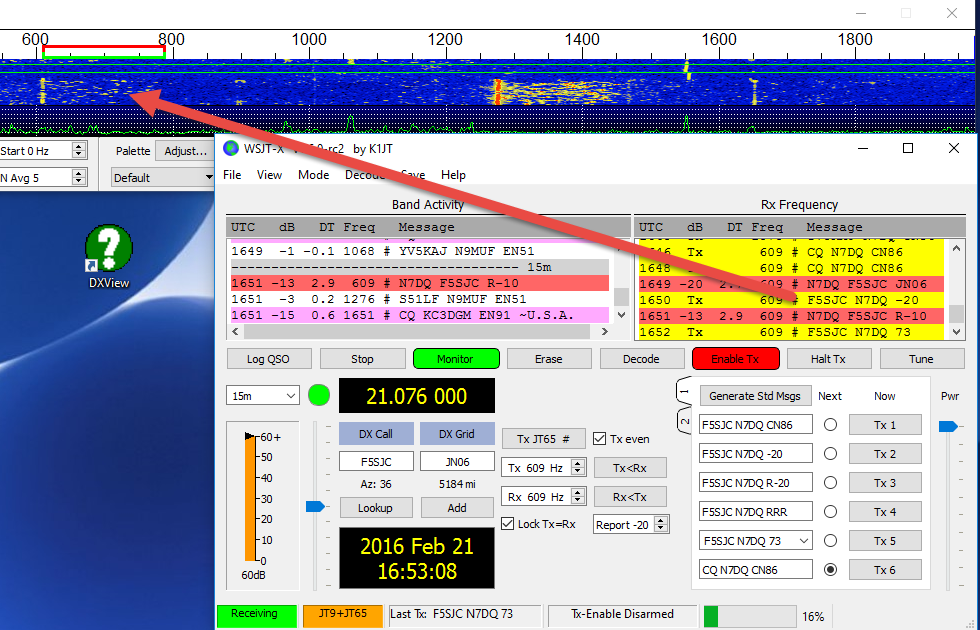
Task: Click the Tx JT65 # mode button
Action: pos(544,439)
